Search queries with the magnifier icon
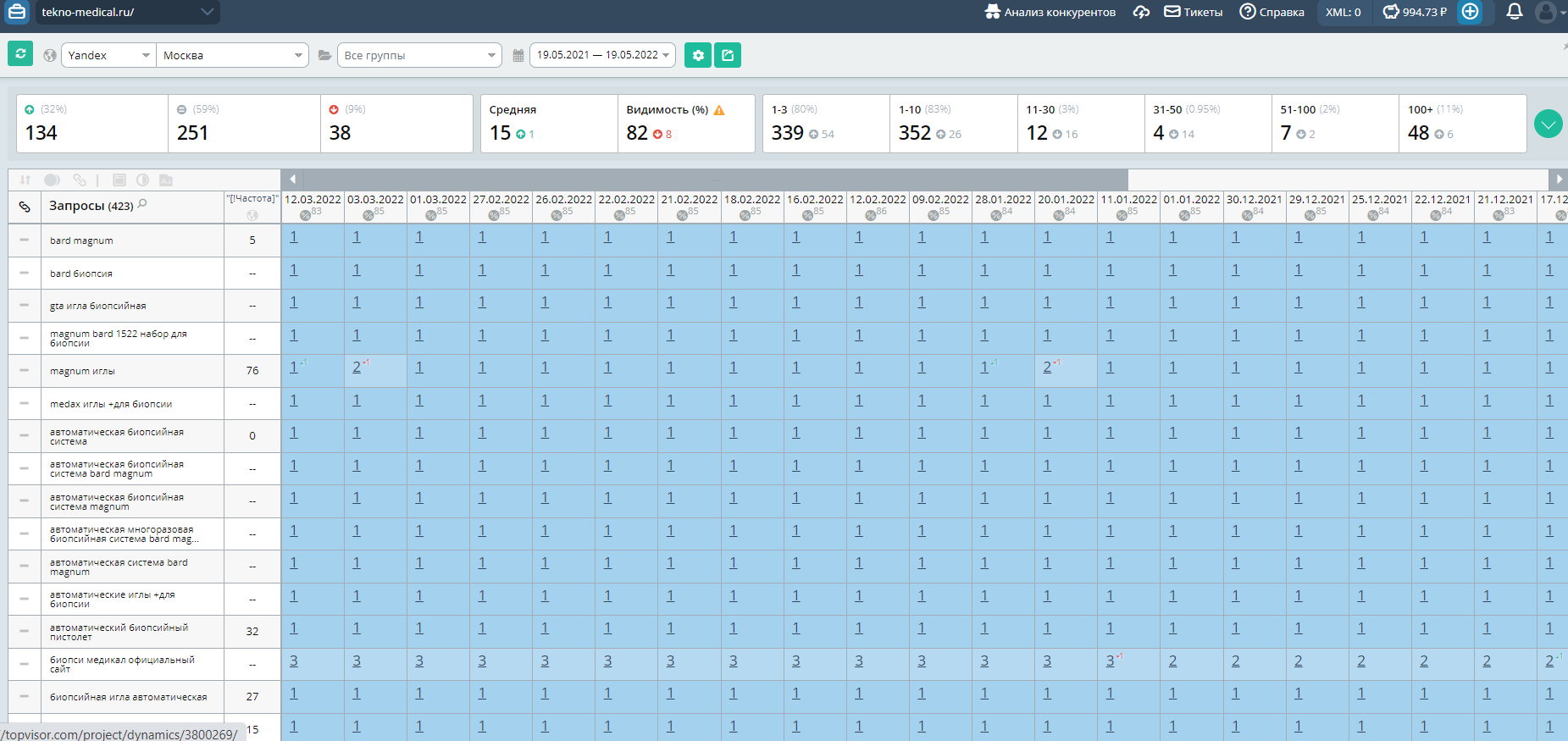 point(142,204)
